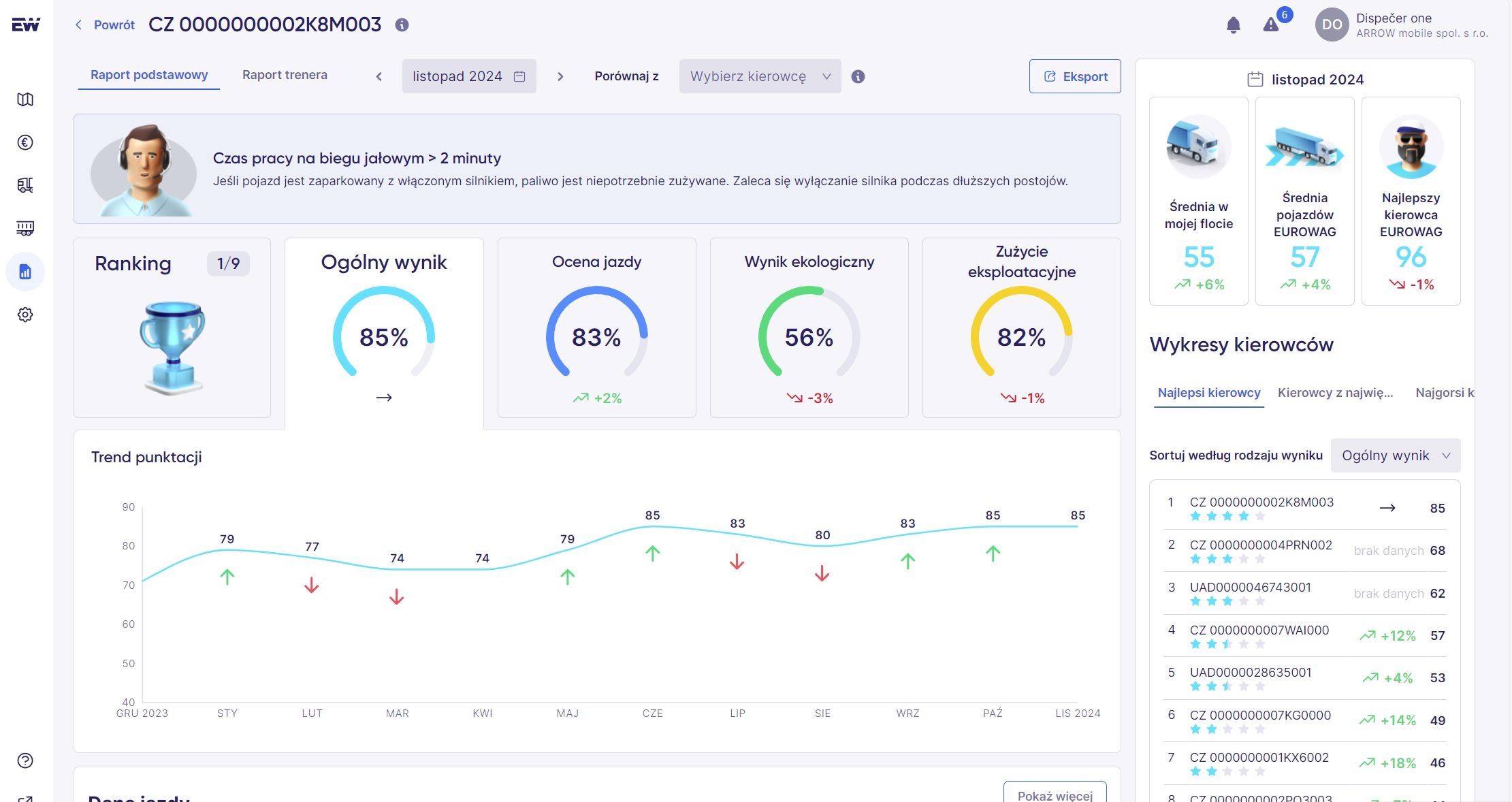This screenshot has width=1512, height=802.
Task: Select the Ocena jazdy score card
Action: pyautogui.click(x=596, y=327)
